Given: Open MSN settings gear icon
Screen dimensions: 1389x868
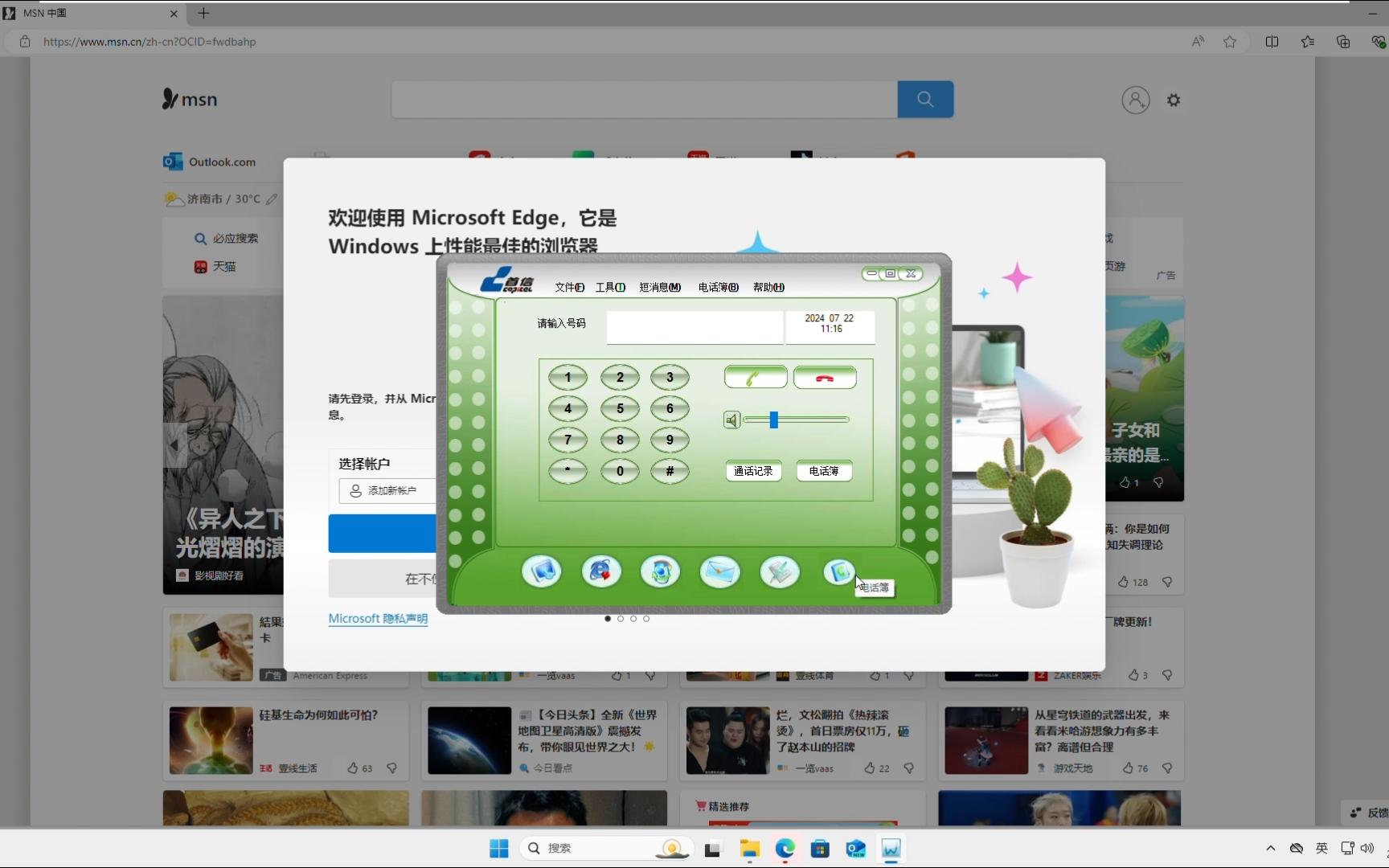Looking at the screenshot, I should click(1174, 100).
